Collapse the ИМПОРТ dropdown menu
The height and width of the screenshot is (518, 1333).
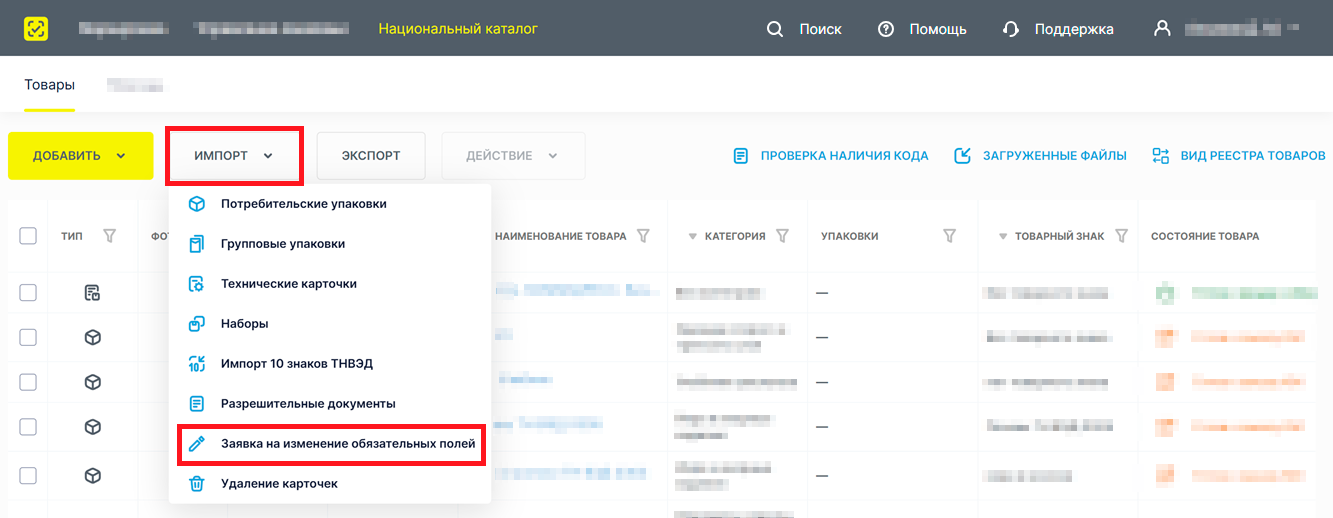[x=234, y=156]
